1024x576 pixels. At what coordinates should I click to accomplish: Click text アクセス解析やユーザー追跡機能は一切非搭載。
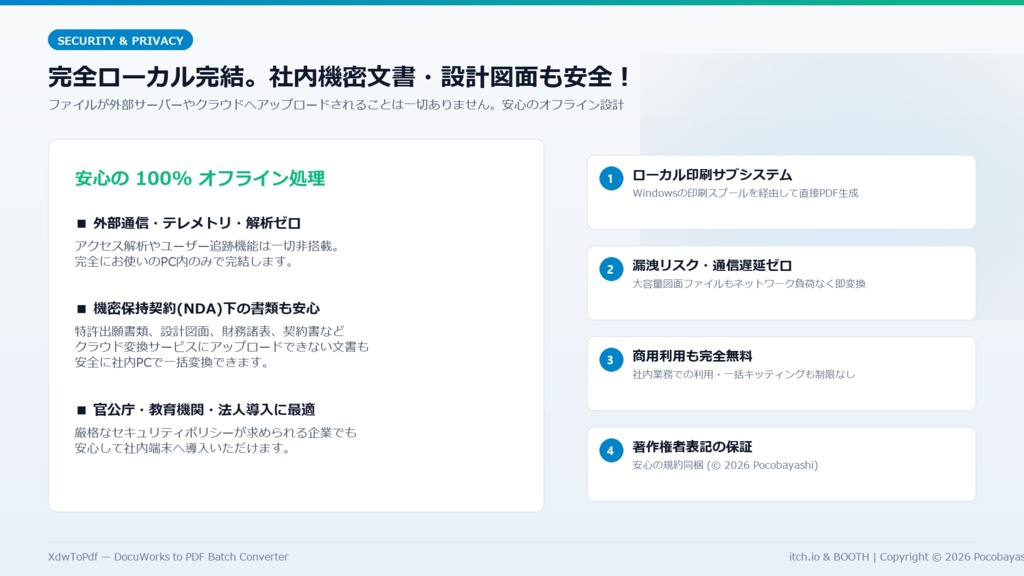pos(207,246)
